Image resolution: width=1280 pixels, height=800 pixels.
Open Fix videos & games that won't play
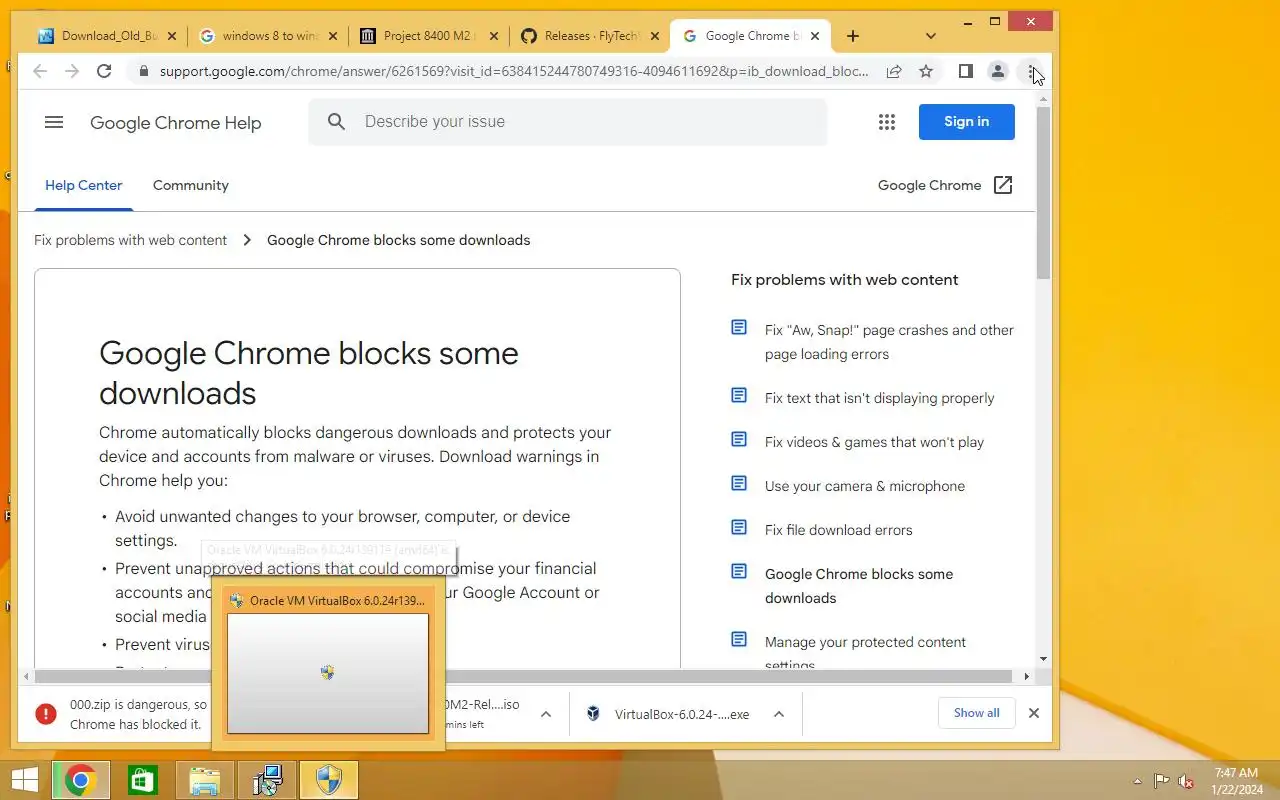point(874,442)
